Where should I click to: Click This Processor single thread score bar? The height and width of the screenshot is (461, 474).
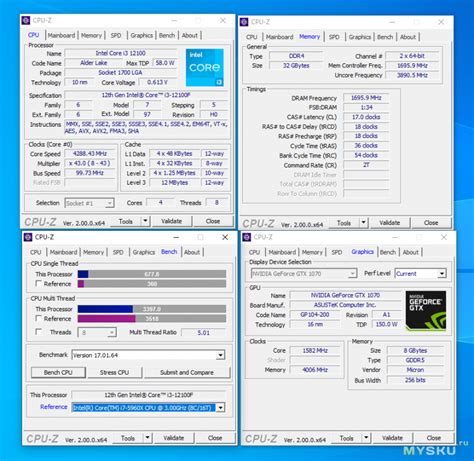tap(152, 274)
